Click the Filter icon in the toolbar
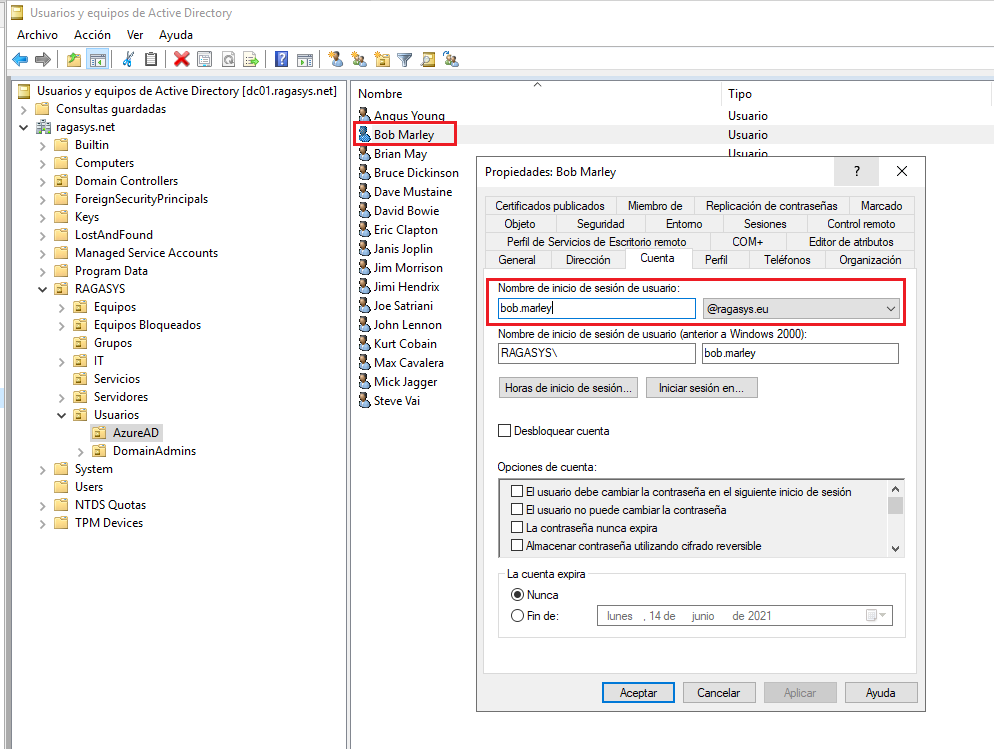 click(x=404, y=59)
